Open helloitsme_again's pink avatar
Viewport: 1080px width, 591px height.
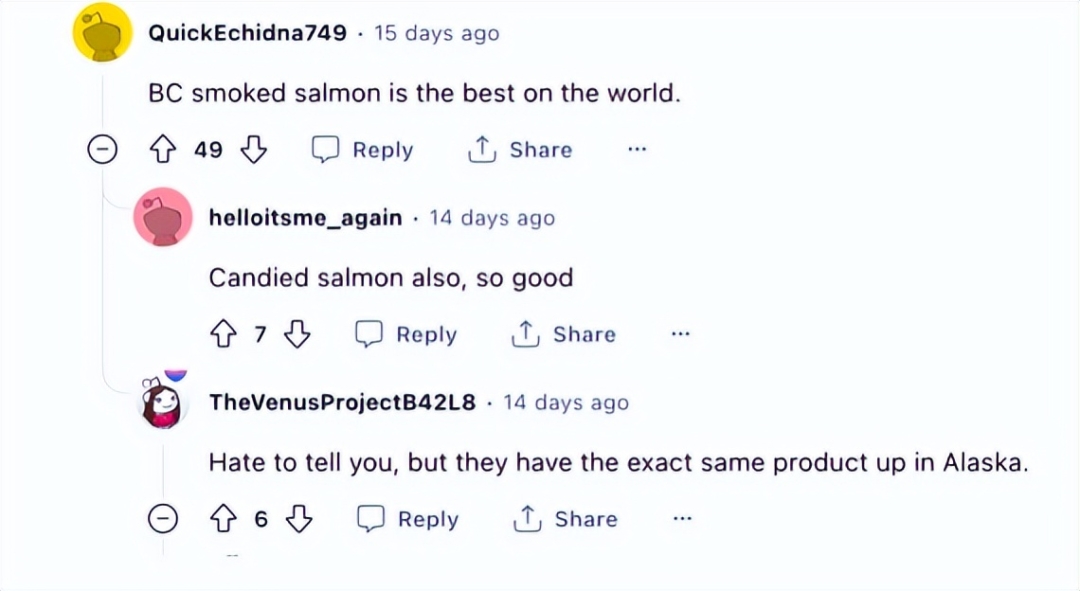pos(163,216)
